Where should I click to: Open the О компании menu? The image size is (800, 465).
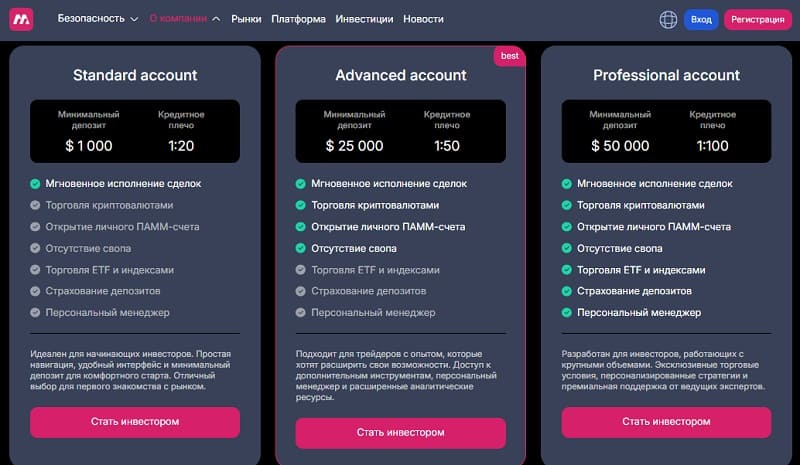tap(178, 19)
